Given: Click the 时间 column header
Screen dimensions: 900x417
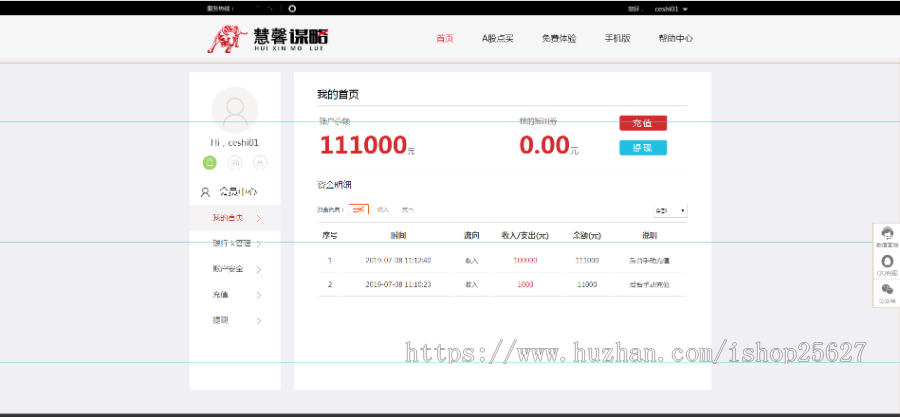Looking at the screenshot, I should coord(398,235).
